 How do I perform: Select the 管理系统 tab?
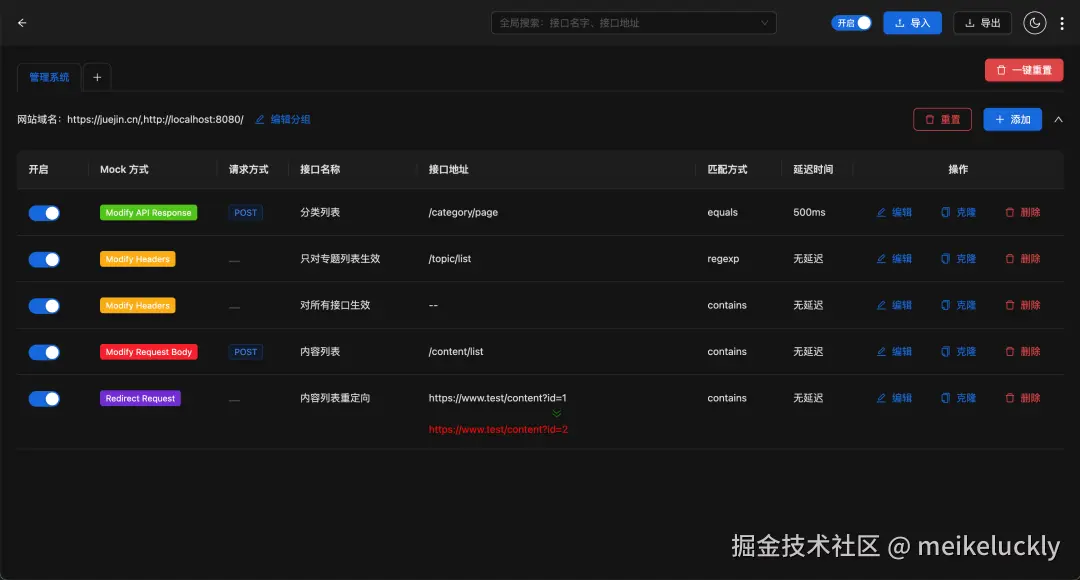[49, 77]
